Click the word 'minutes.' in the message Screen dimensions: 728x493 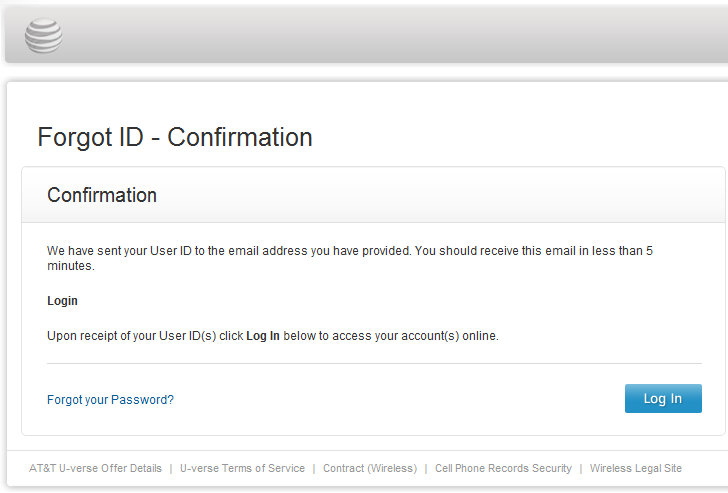click(71, 266)
